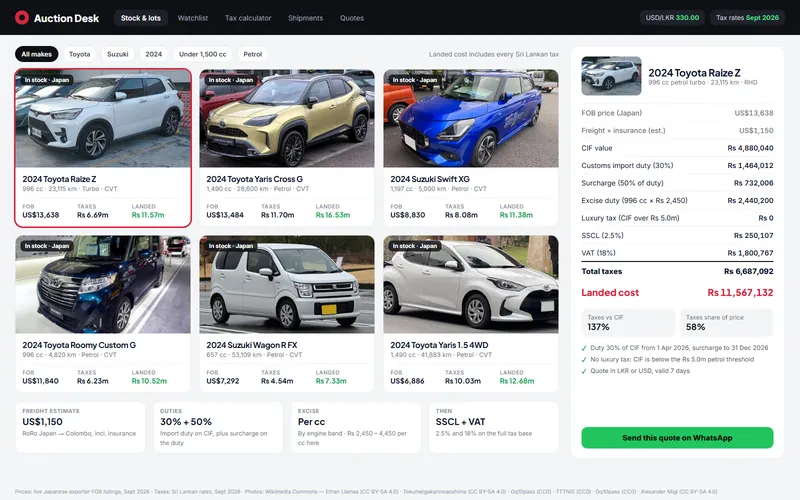Click the 2024 Suzuki Swift XG title
This screenshot has width=800, height=500.
pyautogui.click(x=430, y=179)
